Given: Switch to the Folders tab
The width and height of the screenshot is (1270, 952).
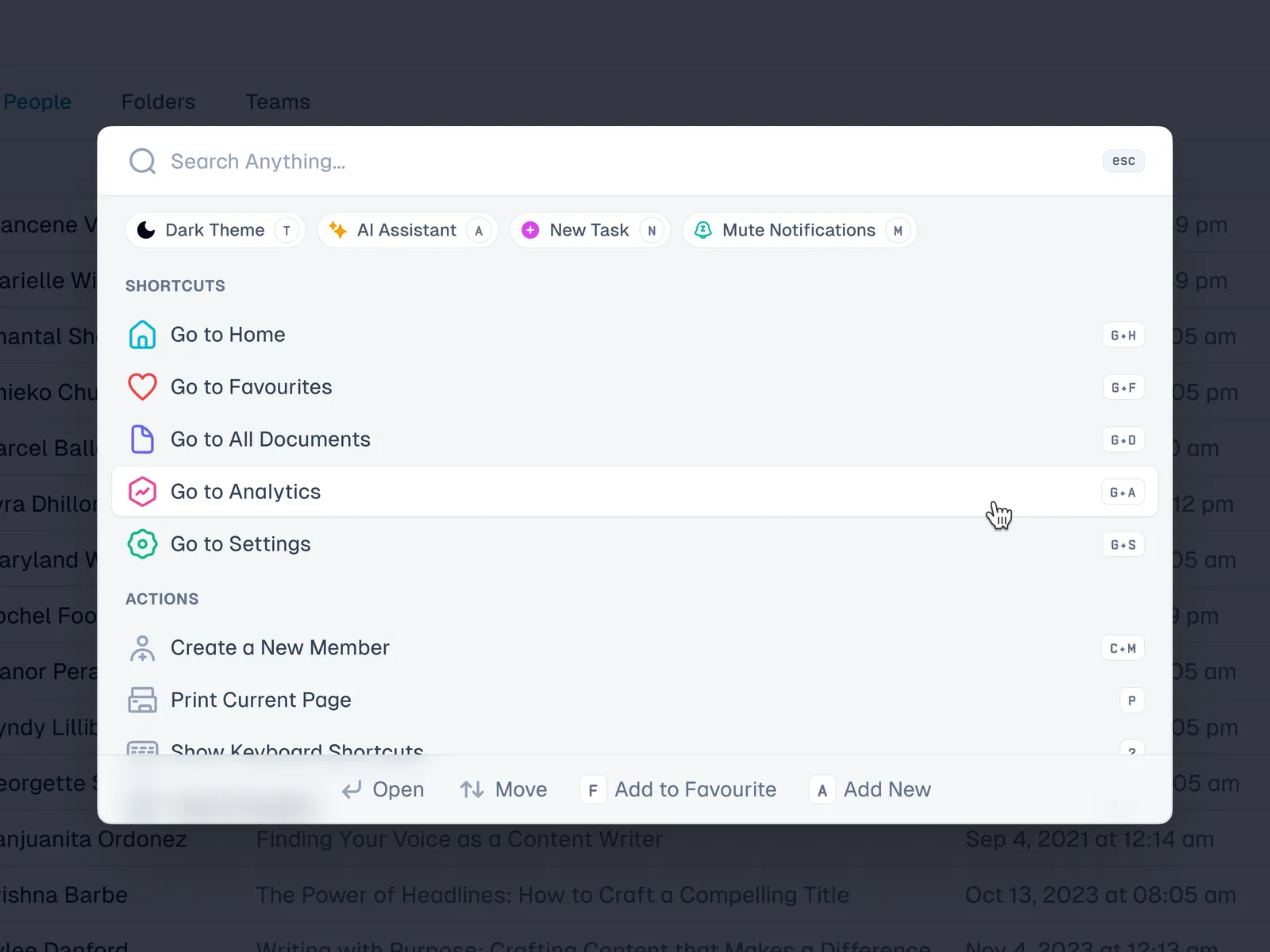Looking at the screenshot, I should point(158,102).
